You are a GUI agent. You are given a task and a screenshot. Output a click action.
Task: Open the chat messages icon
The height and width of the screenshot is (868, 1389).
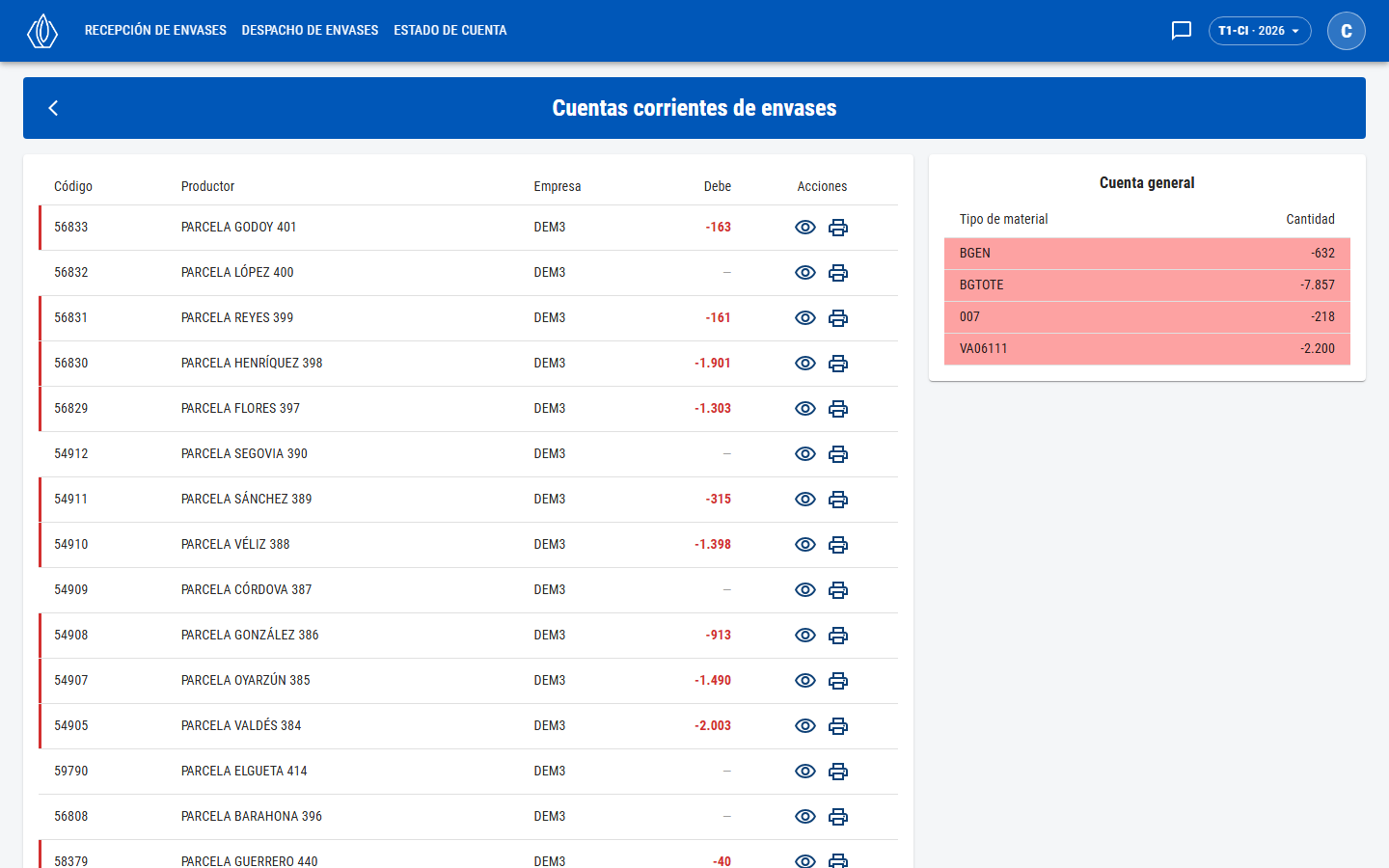click(1182, 31)
